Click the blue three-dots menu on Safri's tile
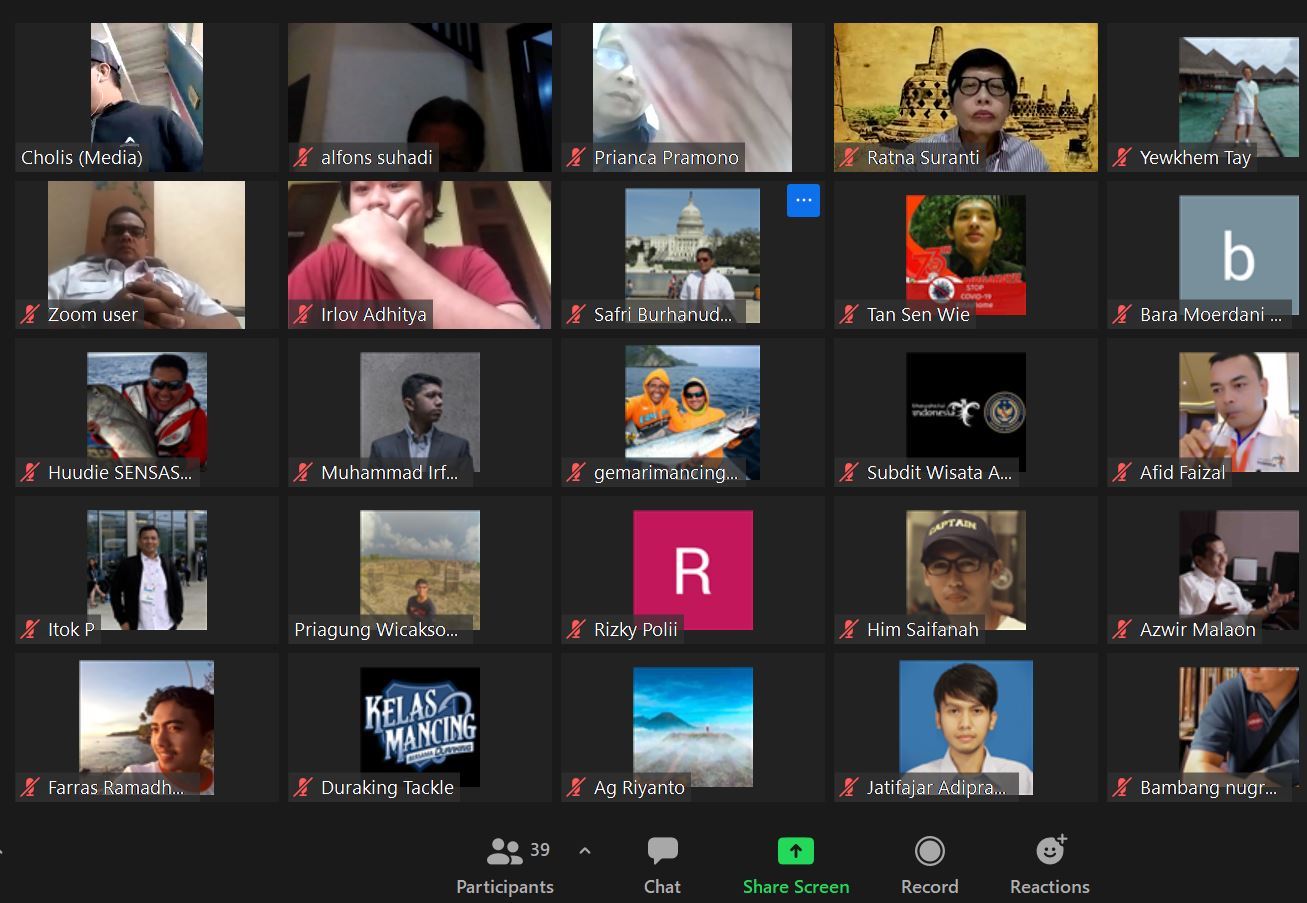Screen dimensions: 1307x903 803,200
